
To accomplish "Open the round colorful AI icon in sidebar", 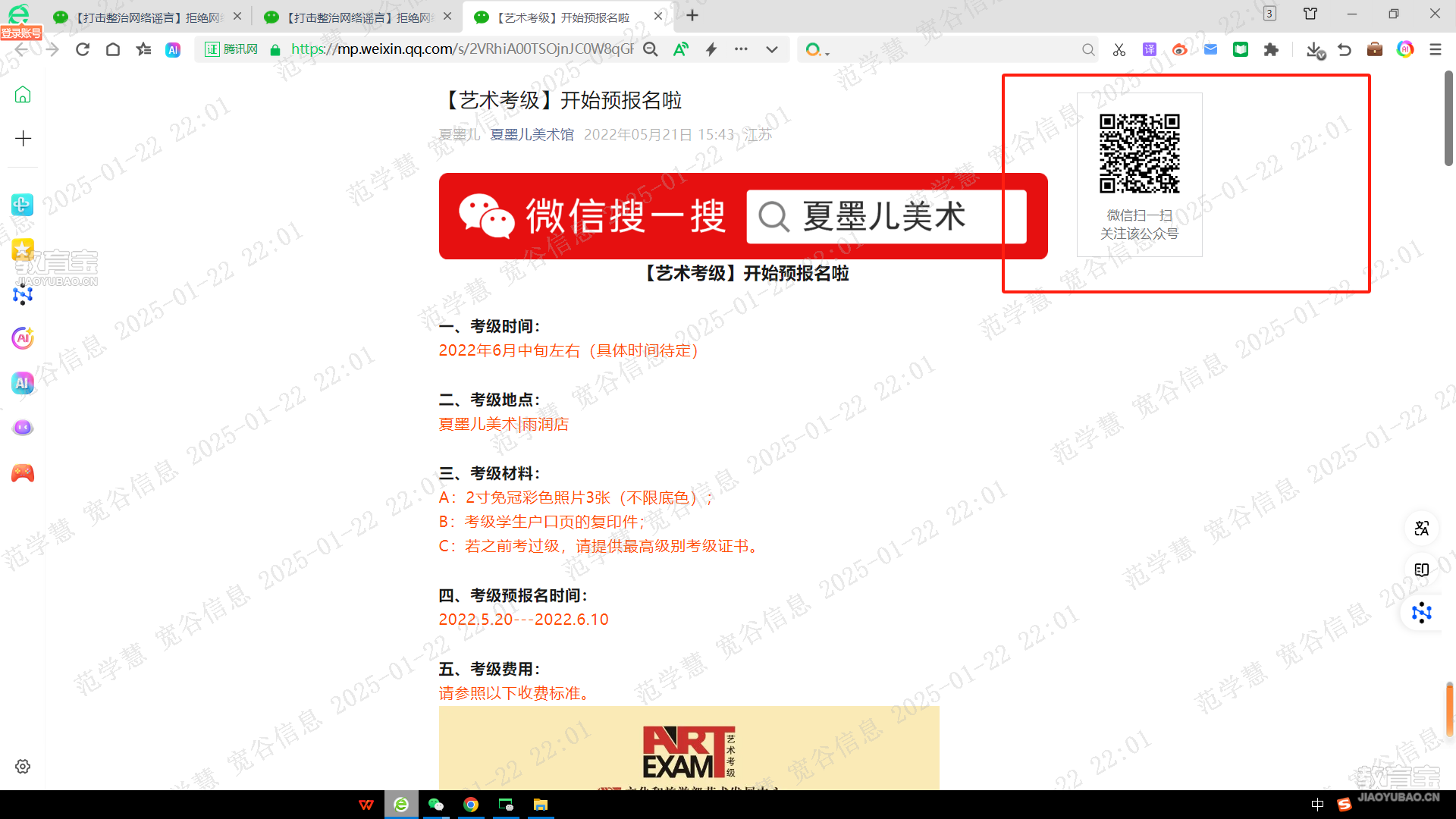I will (23, 338).
